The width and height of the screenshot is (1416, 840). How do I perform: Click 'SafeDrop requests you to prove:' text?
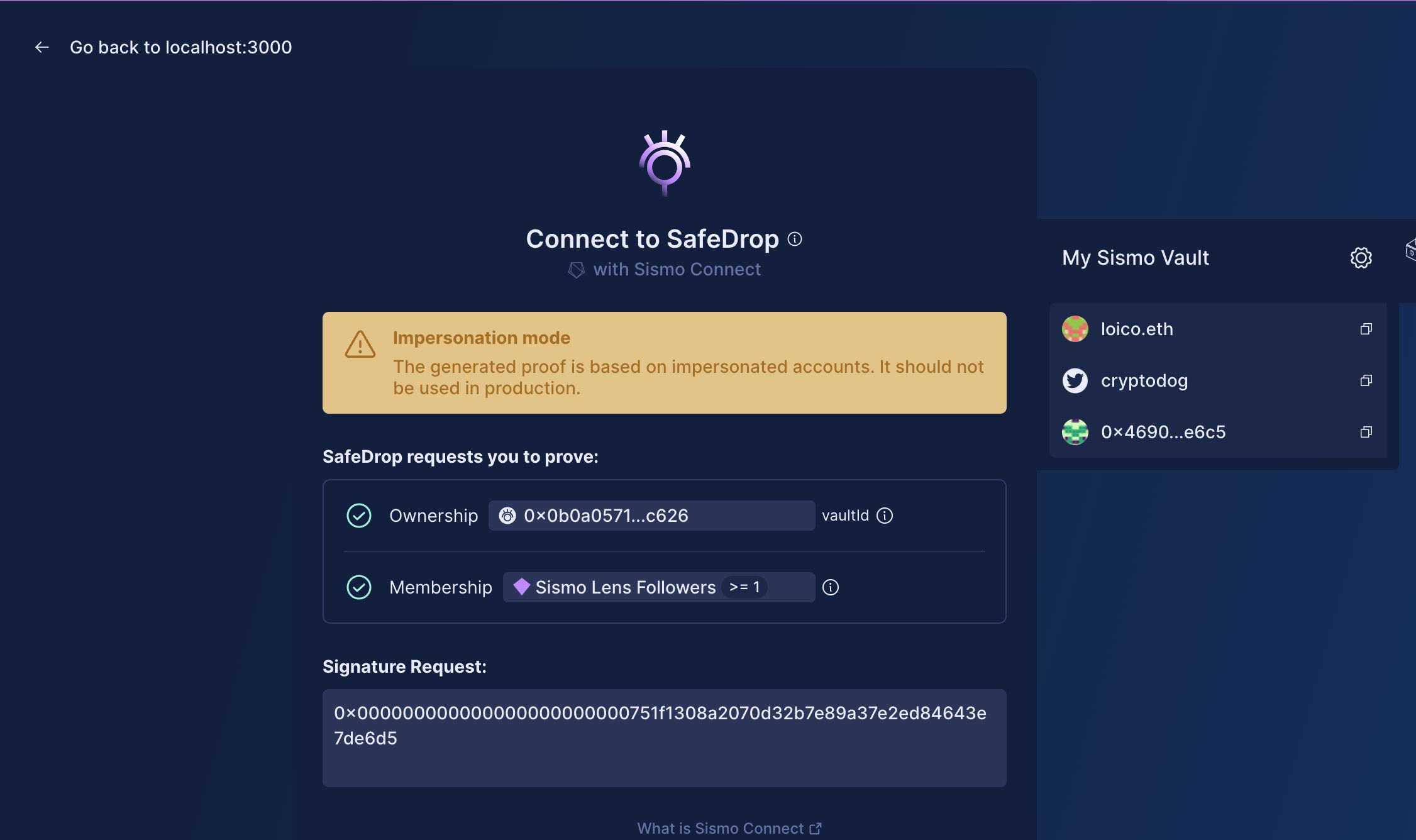point(460,456)
